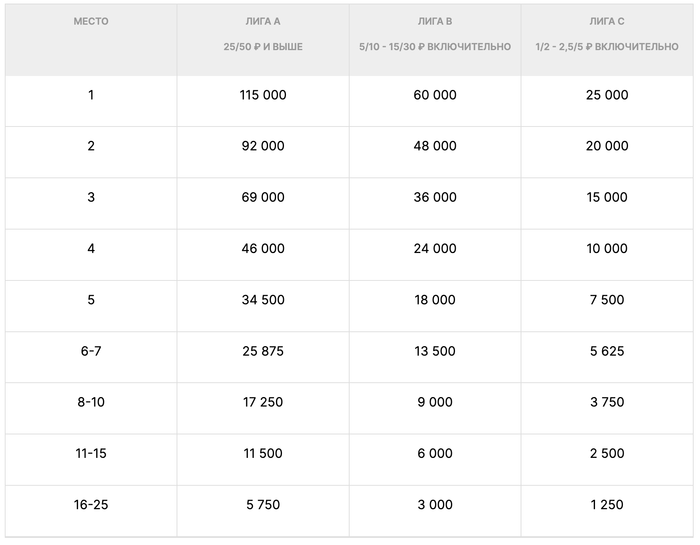The width and height of the screenshot is (700, 545).
Task: Select the 25 875 prize value
Action: pos(263,351)
